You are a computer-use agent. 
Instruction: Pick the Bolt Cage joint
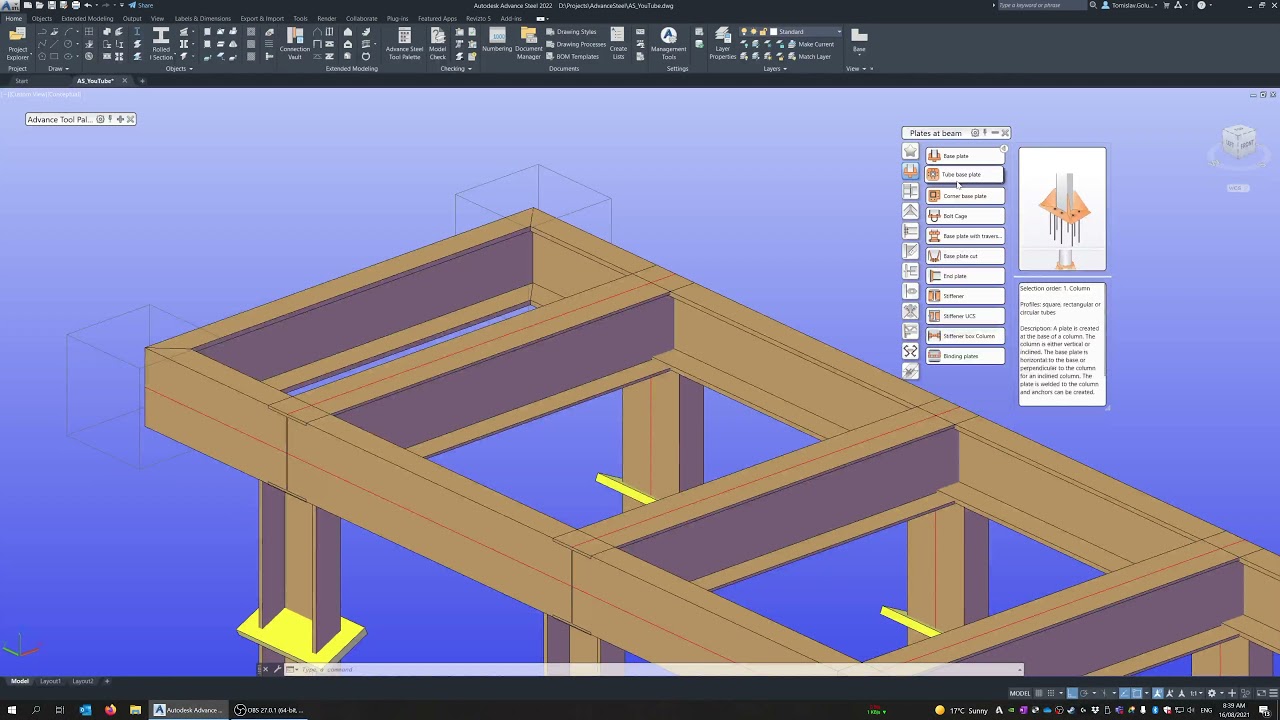(x=965, y=216)
